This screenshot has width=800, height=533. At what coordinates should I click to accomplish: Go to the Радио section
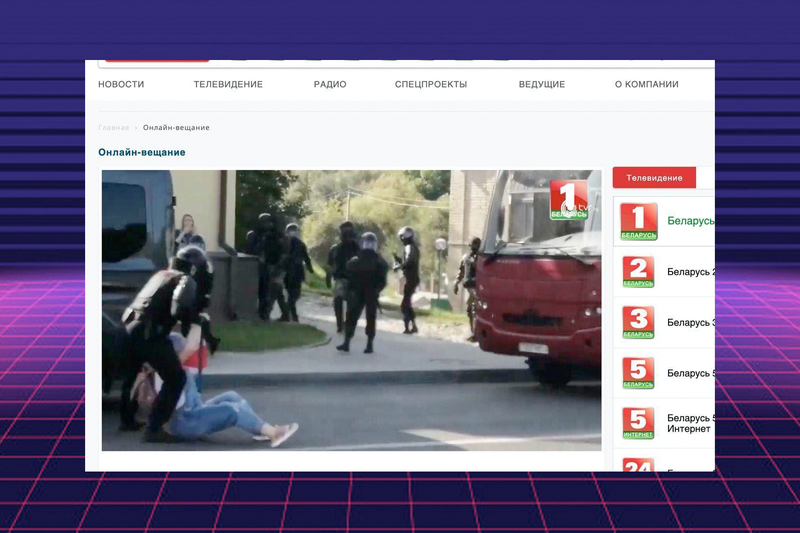[330, 85]
